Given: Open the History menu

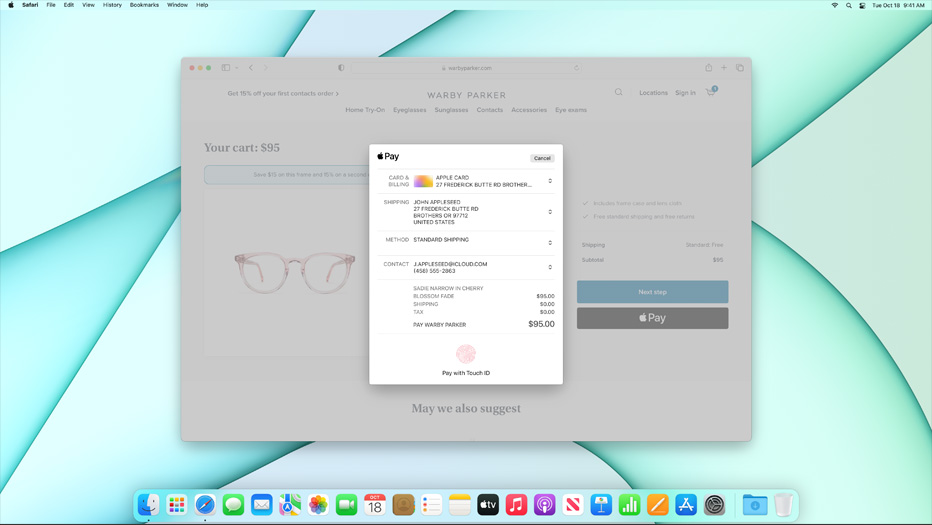Looking at the screenshot, I should pyautogui.click(x=112, y=5).
